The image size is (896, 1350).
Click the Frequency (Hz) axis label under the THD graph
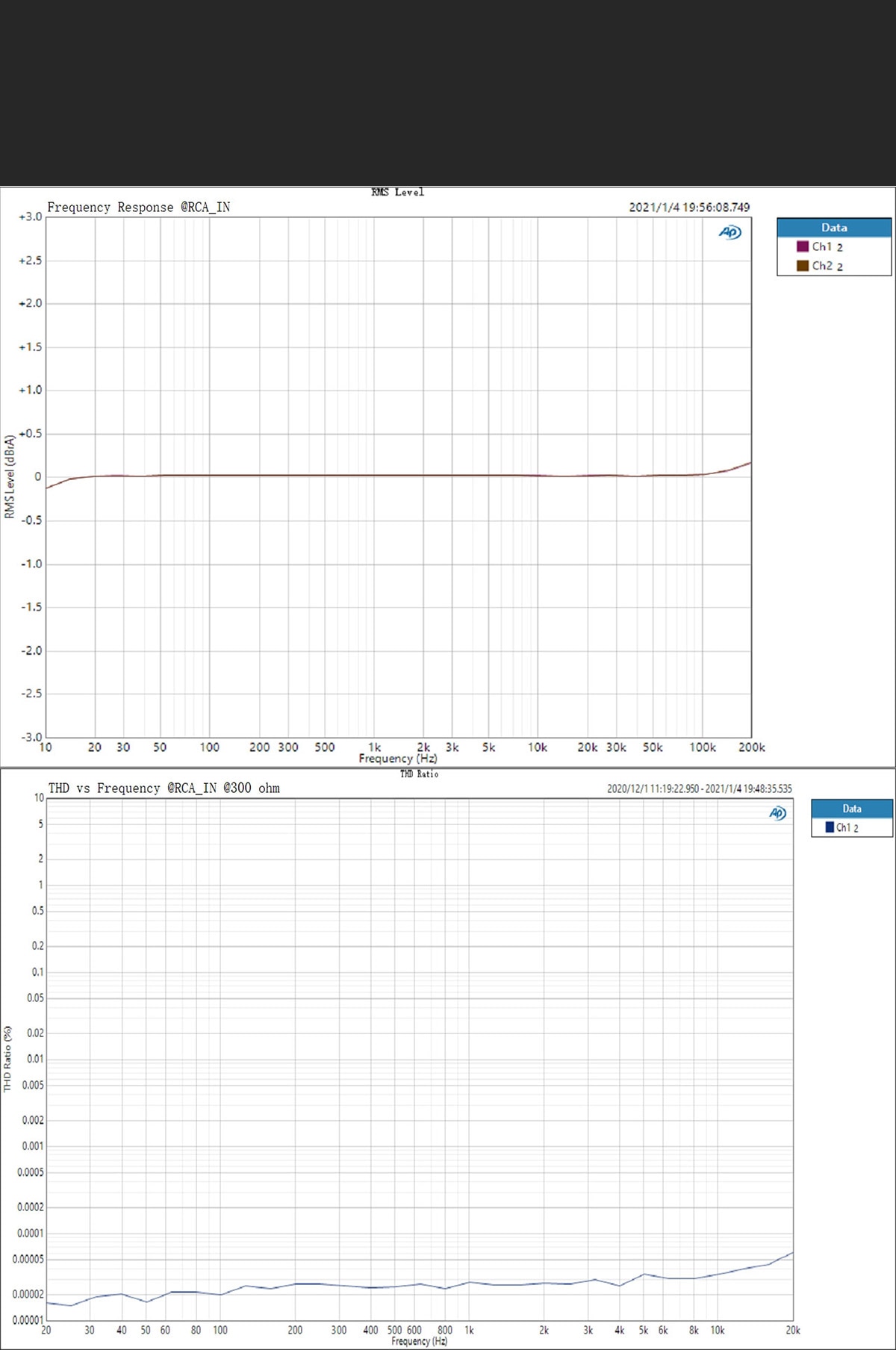[x=419, y=1341]
